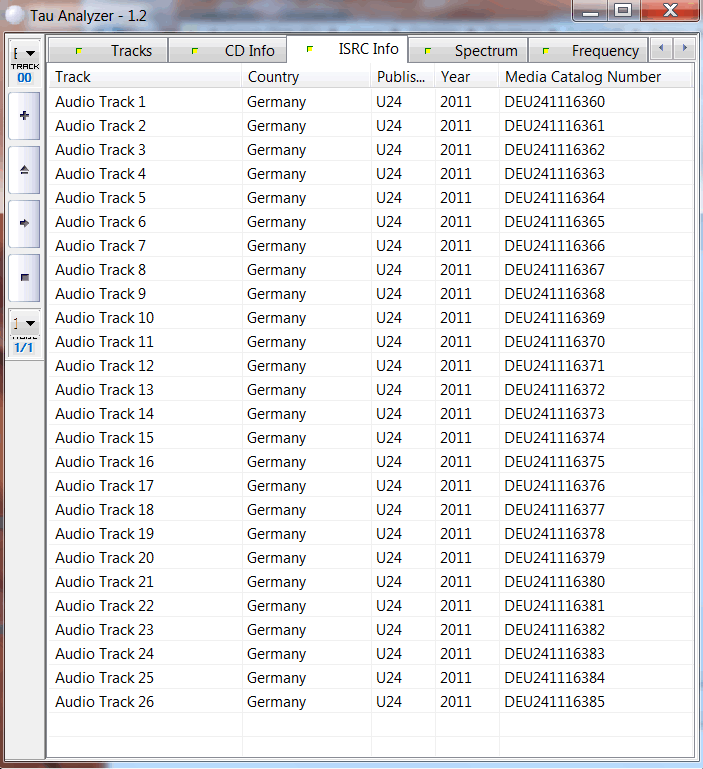Sort by Media Catalog Number column header

tap(595, 77)
